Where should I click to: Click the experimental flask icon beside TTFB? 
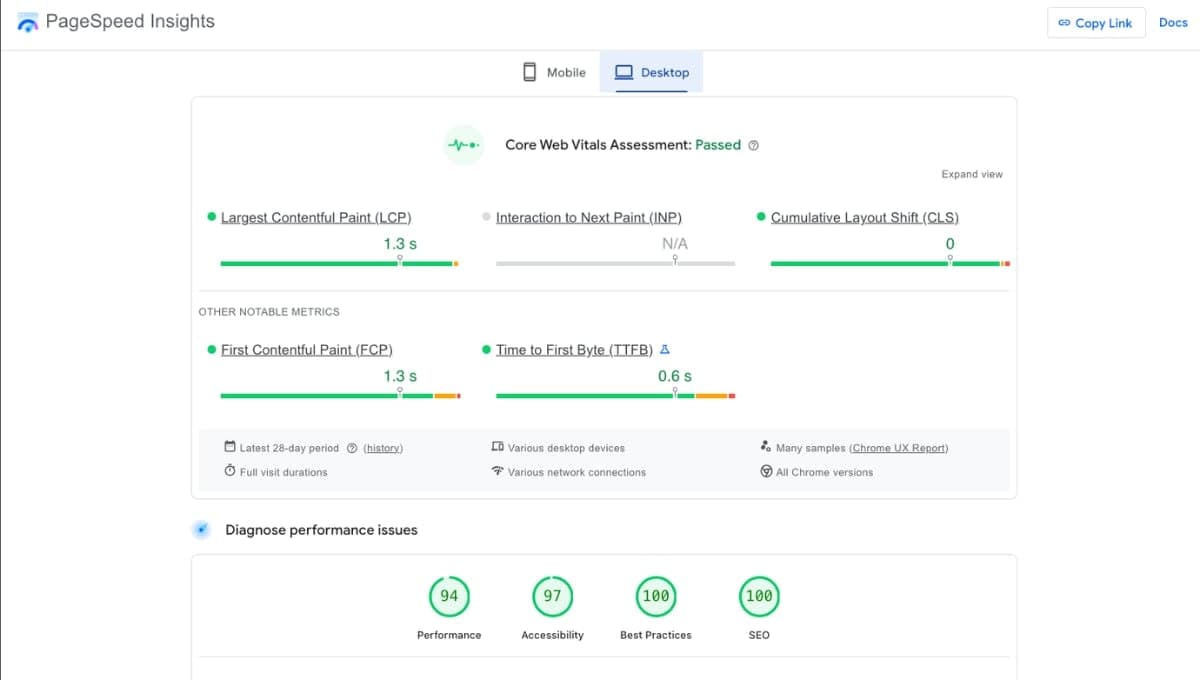coord(665,349)
